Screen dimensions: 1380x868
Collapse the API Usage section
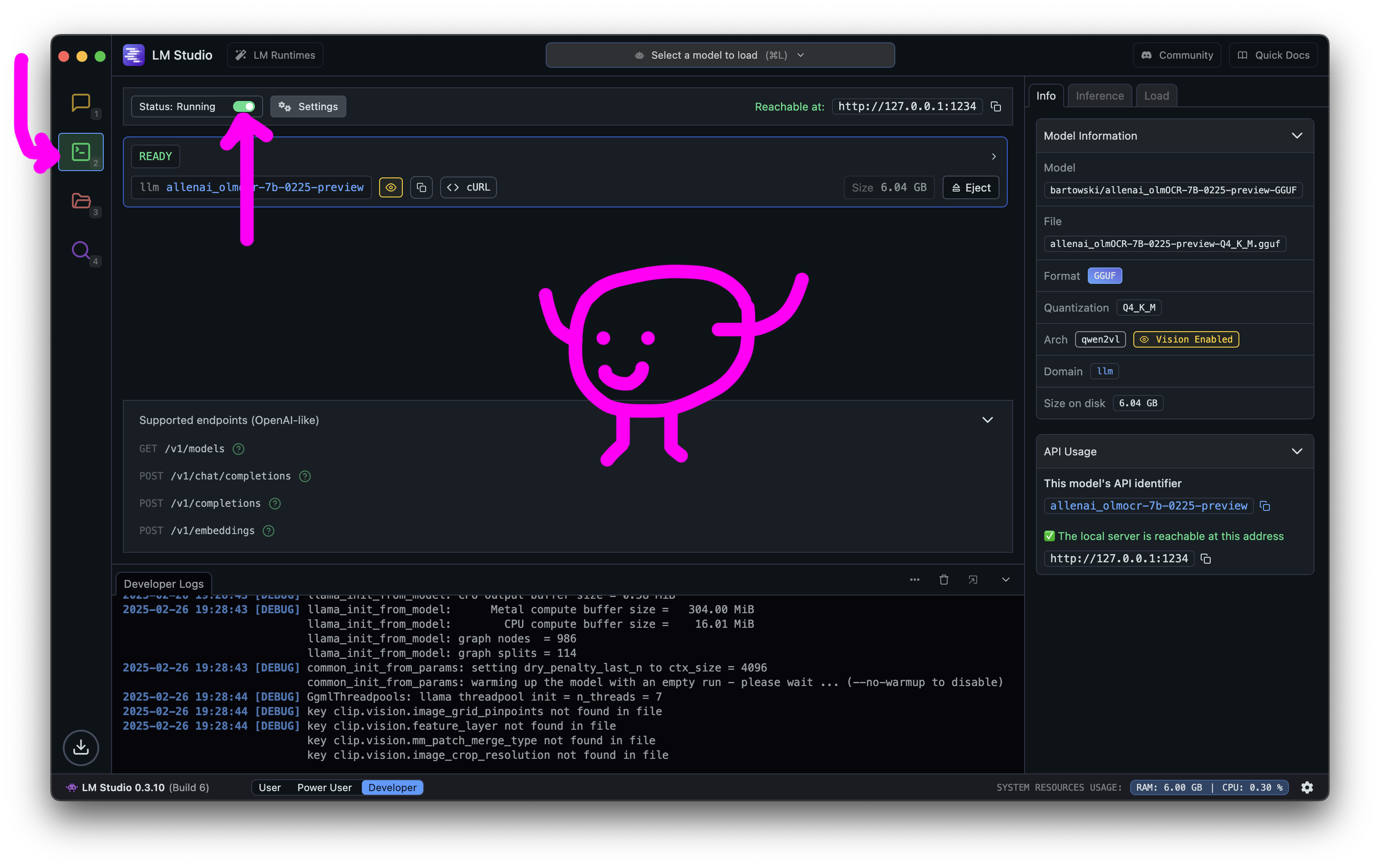point(1297,451)
